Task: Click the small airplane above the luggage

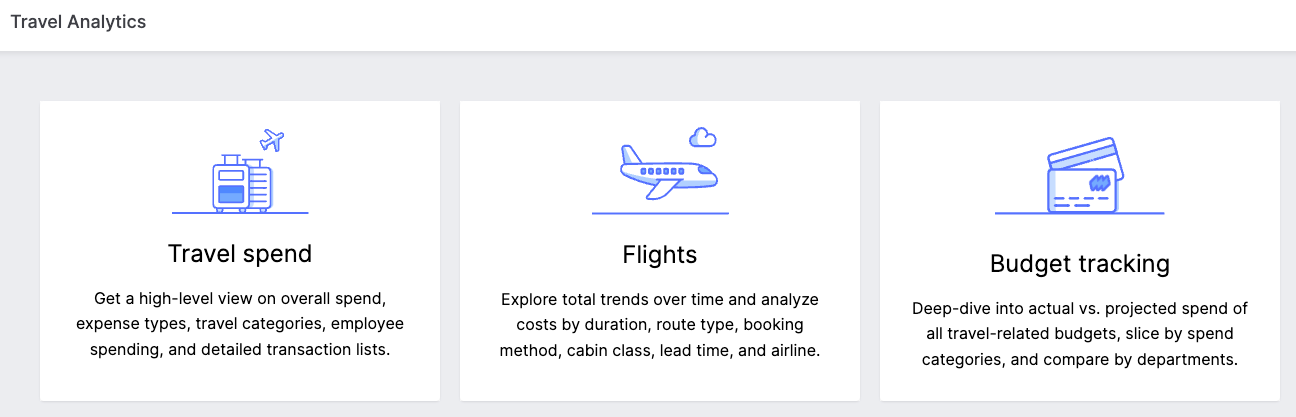Action: pyautogui.click(x=271, y=140)
